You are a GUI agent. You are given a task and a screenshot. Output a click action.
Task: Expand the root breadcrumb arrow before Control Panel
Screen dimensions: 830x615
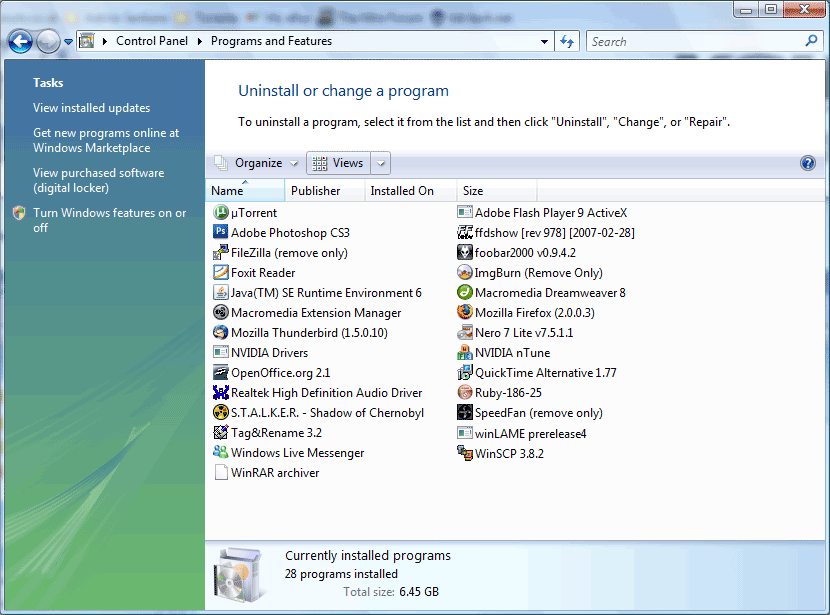[x=105, y=41]
